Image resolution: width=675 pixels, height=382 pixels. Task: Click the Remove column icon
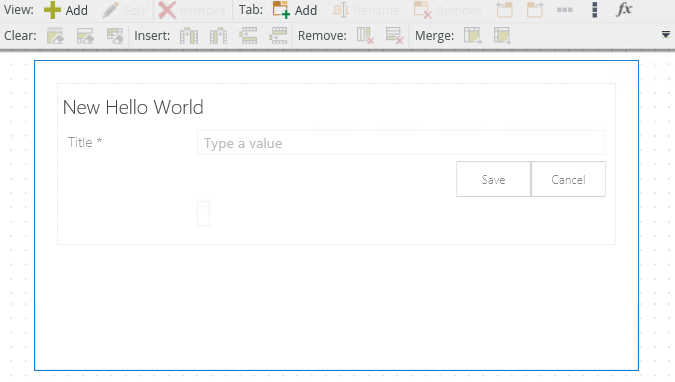(x=365, y=36)
